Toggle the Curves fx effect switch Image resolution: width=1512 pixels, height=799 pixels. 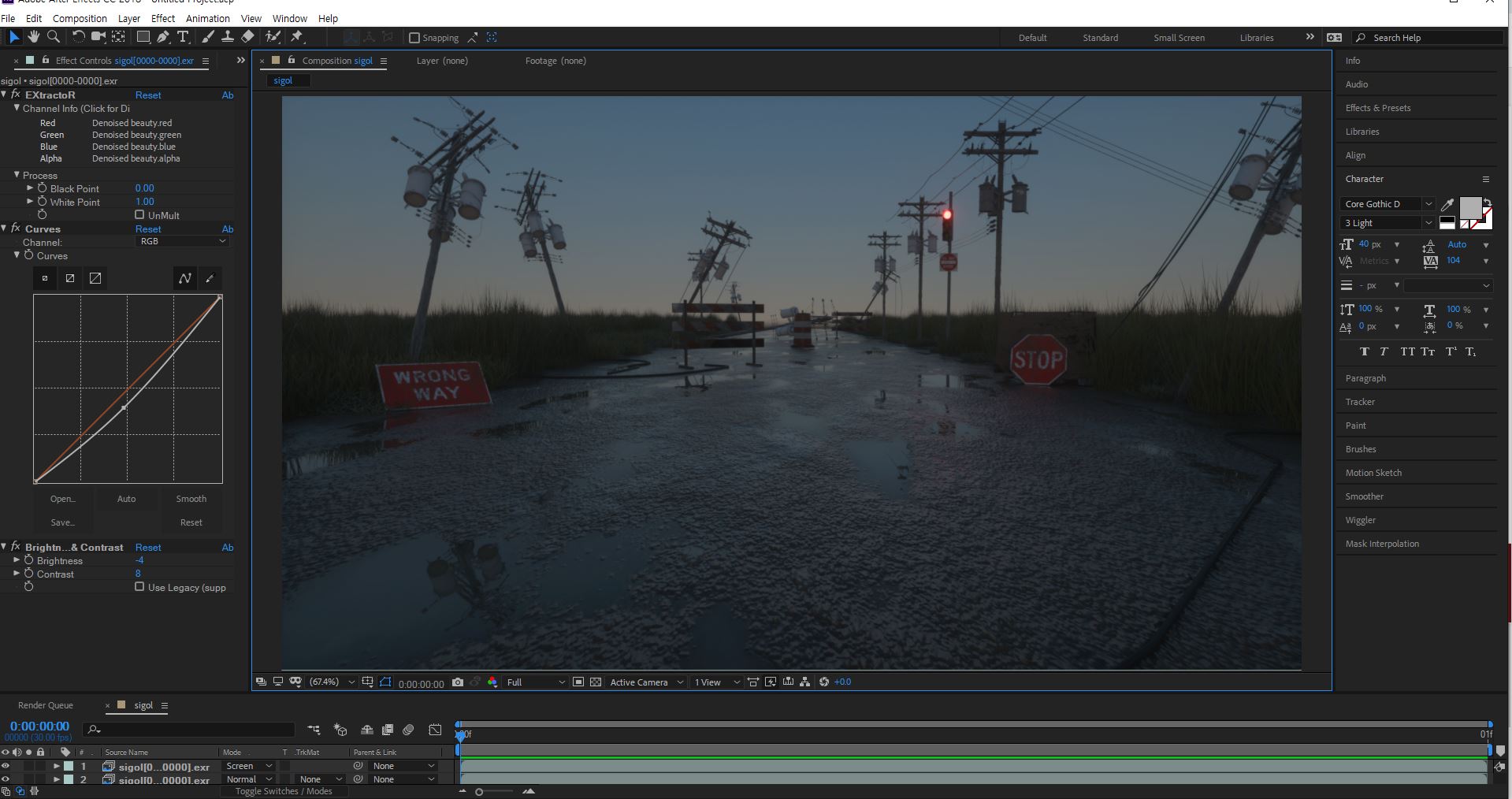pos(16,228)
